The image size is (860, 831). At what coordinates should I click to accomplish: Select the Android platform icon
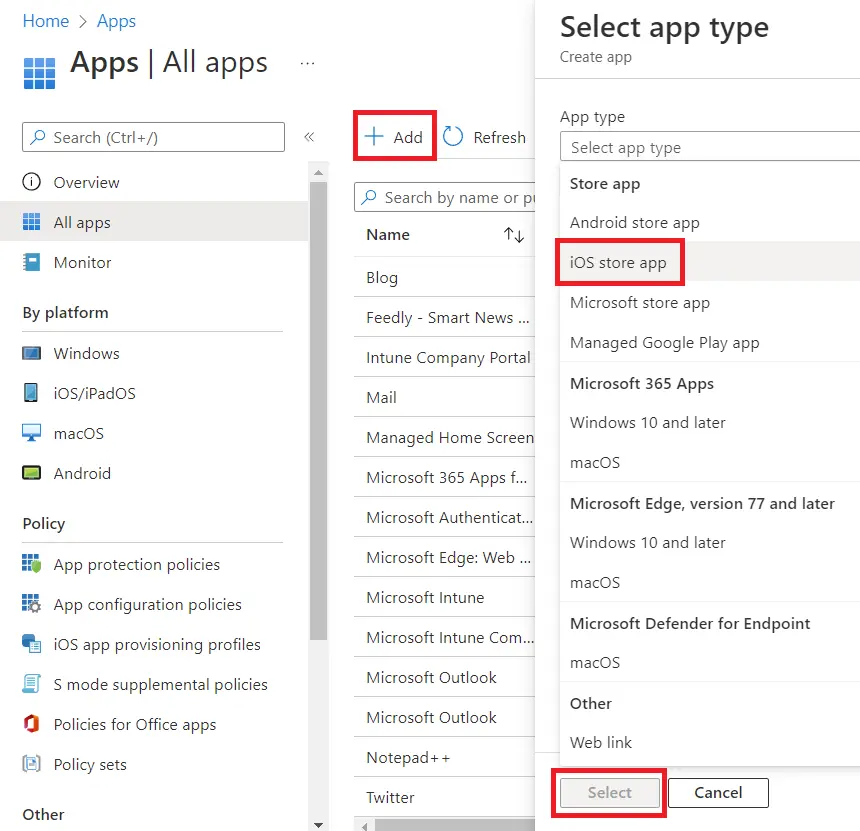(x=32, y=473)
